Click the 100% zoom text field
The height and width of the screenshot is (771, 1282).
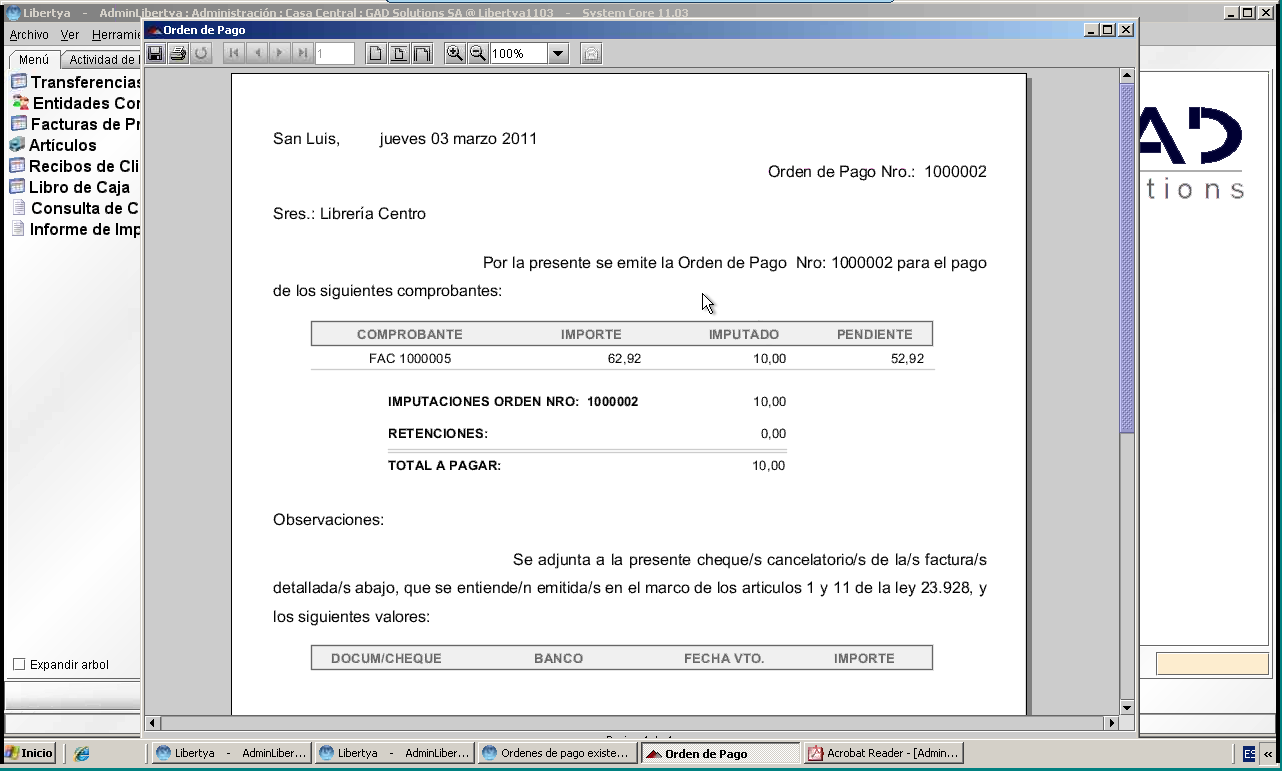(518, 54)
